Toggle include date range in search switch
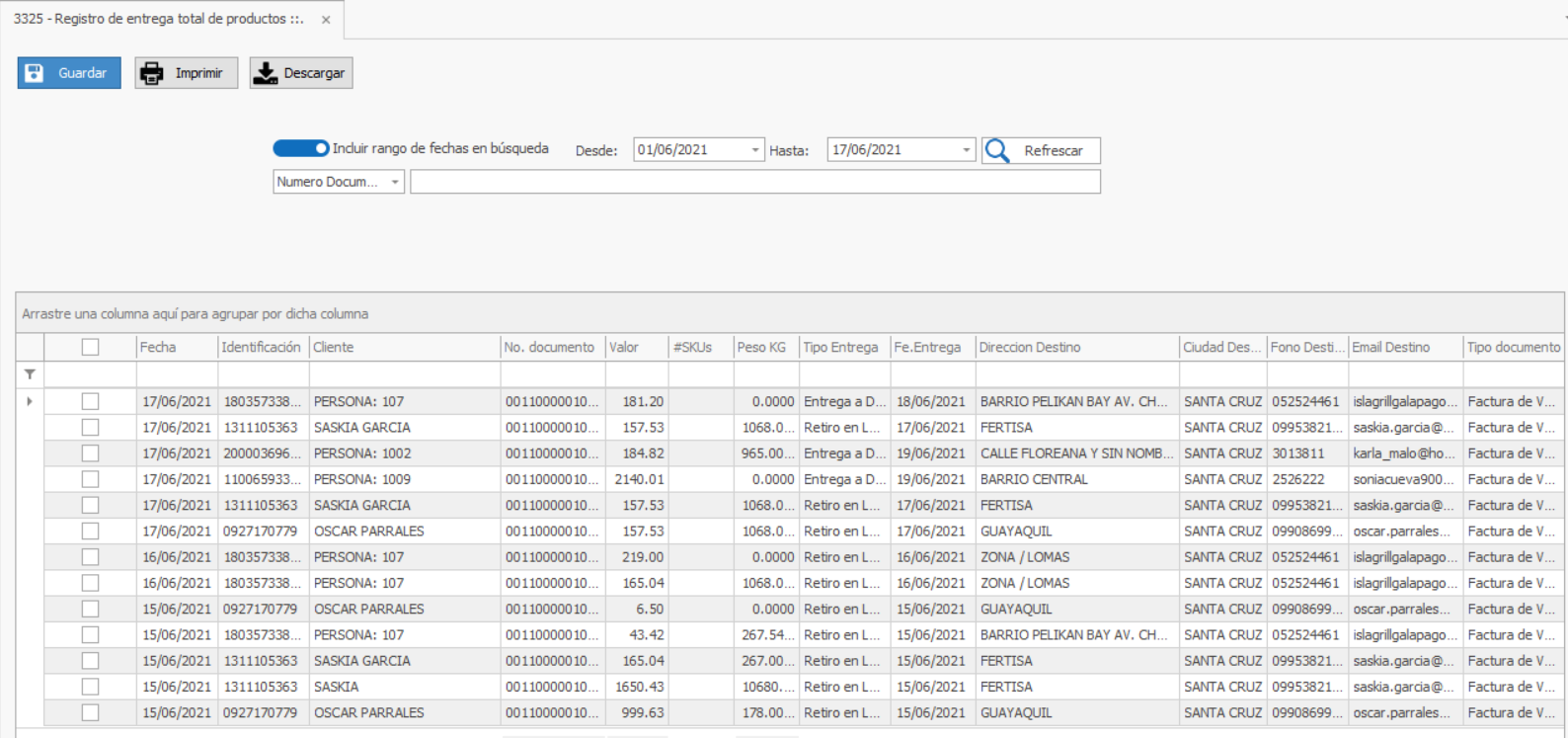 click(301, 148)
